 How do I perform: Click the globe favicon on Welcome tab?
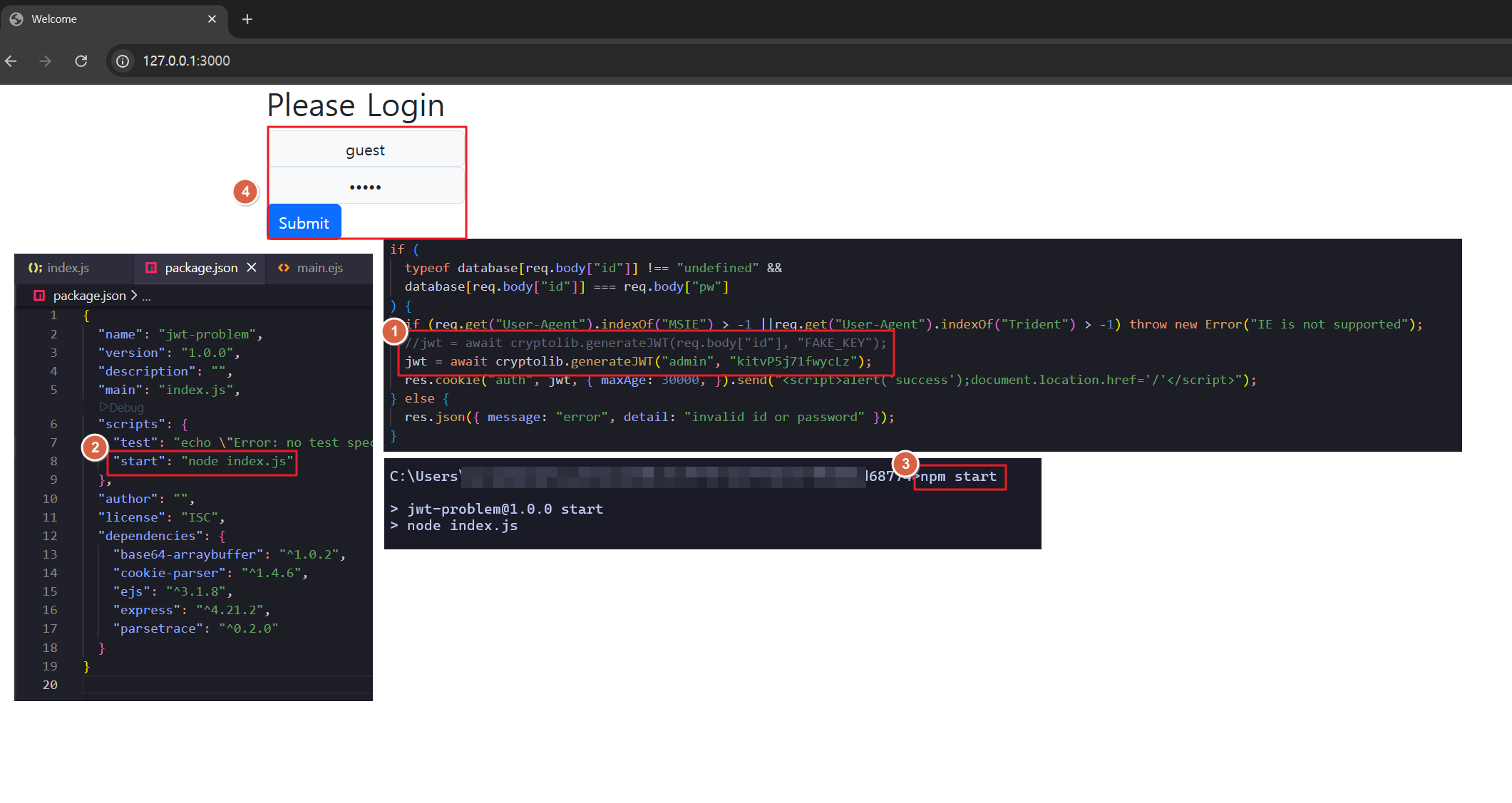[x=16, y=19]
